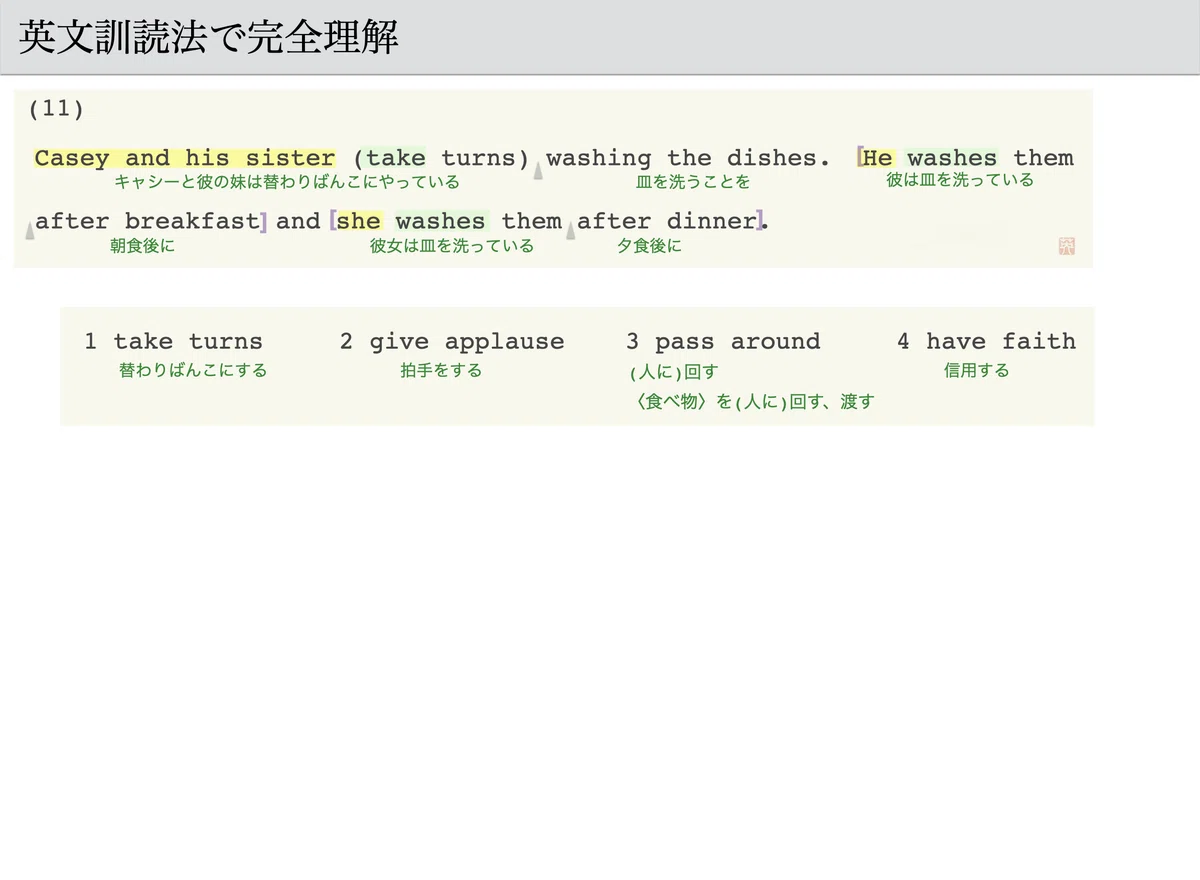Choose answer option '3 pass around'
Viewport: 1200px width, 880px height.
coord(723,342)
